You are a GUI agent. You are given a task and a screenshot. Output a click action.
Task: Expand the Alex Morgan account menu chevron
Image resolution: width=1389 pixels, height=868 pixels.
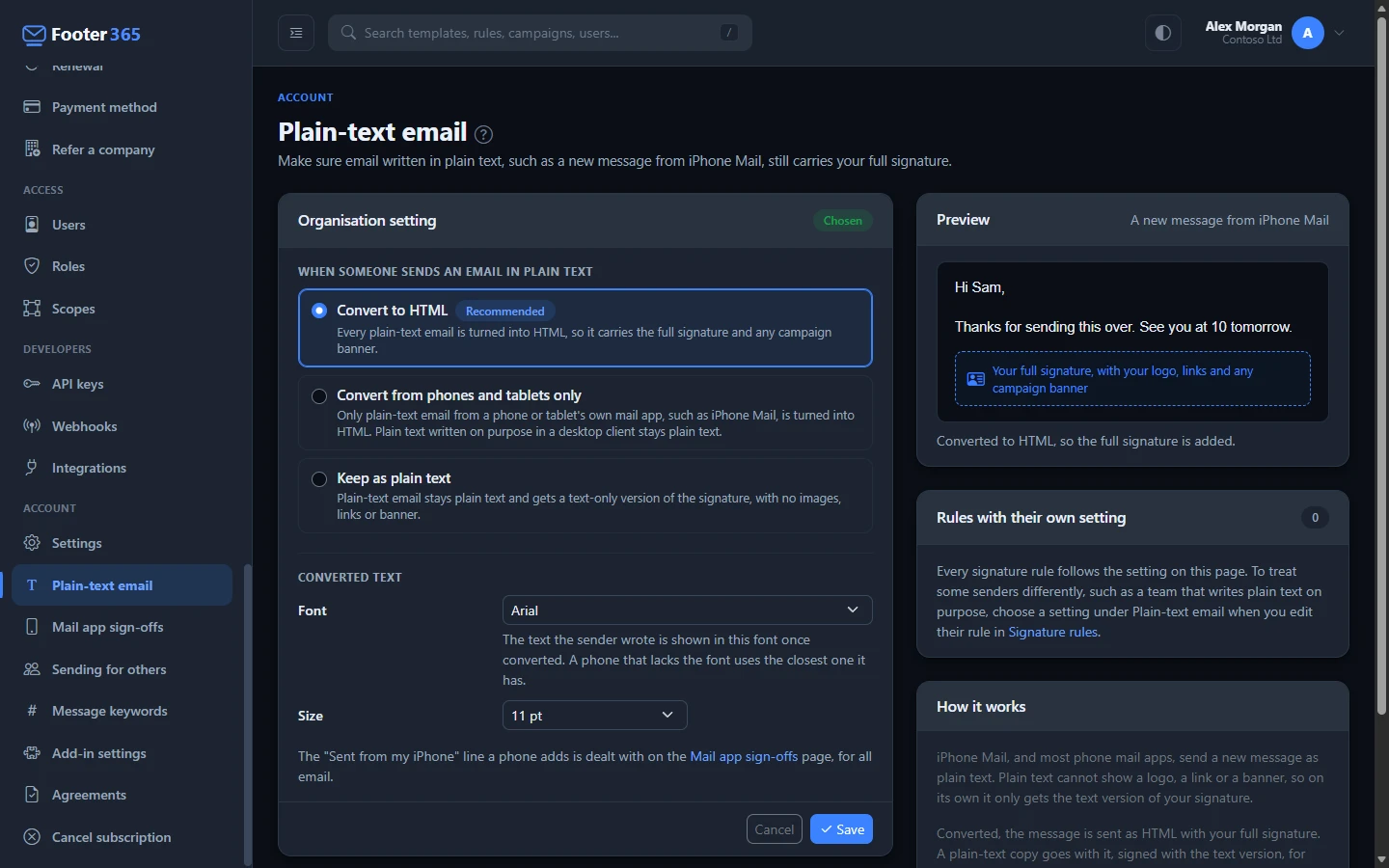1340,33
